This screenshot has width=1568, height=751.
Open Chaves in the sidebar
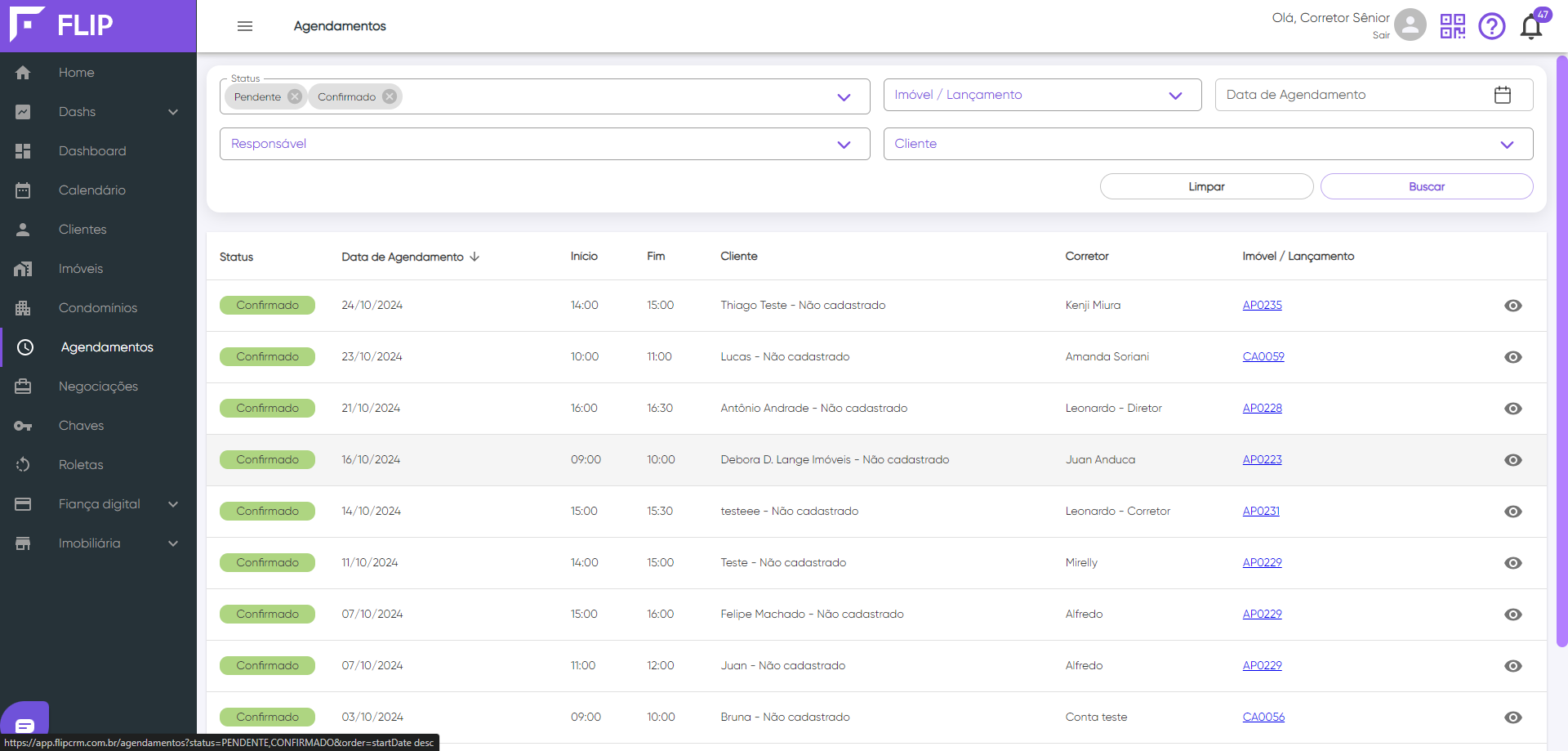point(98,426)
